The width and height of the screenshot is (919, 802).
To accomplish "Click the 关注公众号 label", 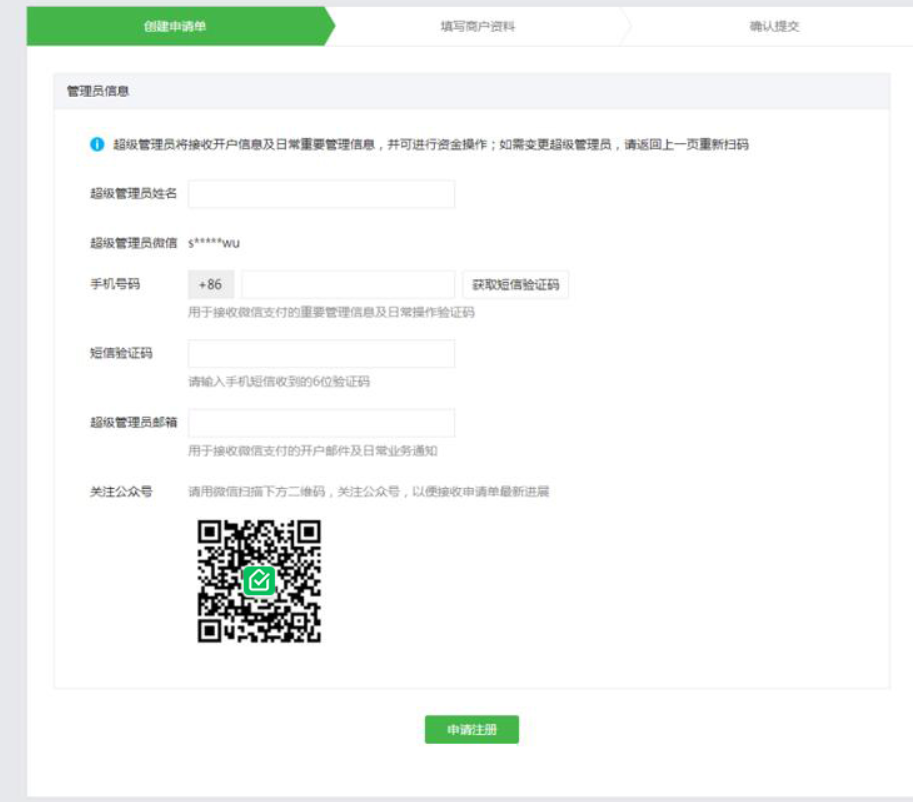I will point(121,491).
